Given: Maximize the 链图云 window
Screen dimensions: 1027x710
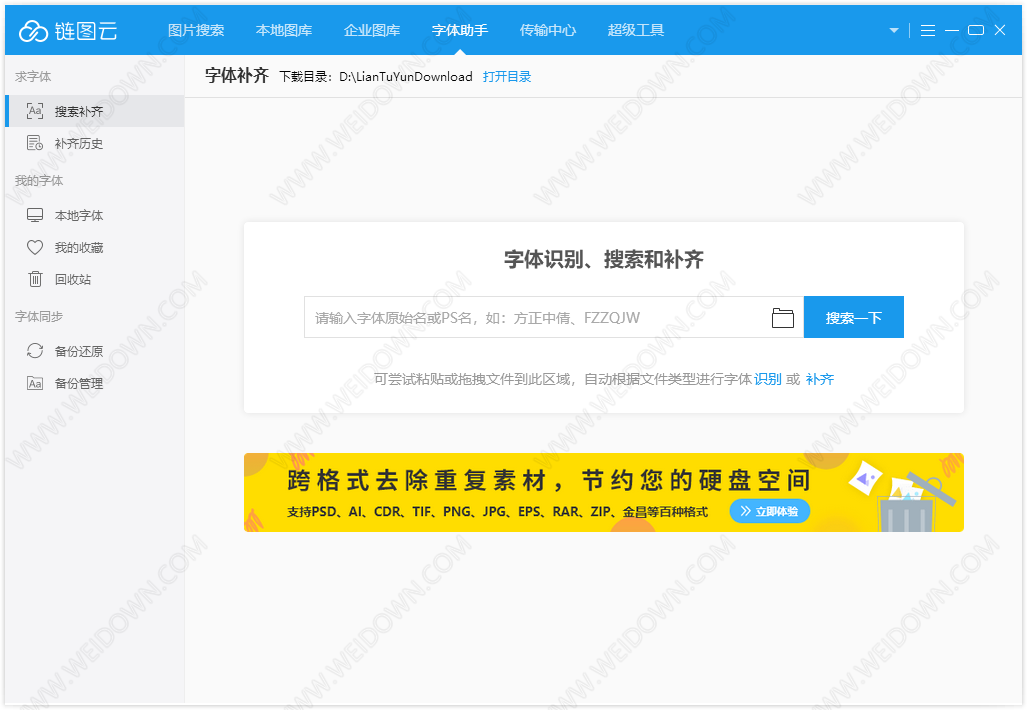Looking at the screenshot, I should click(x=976, y=30).
